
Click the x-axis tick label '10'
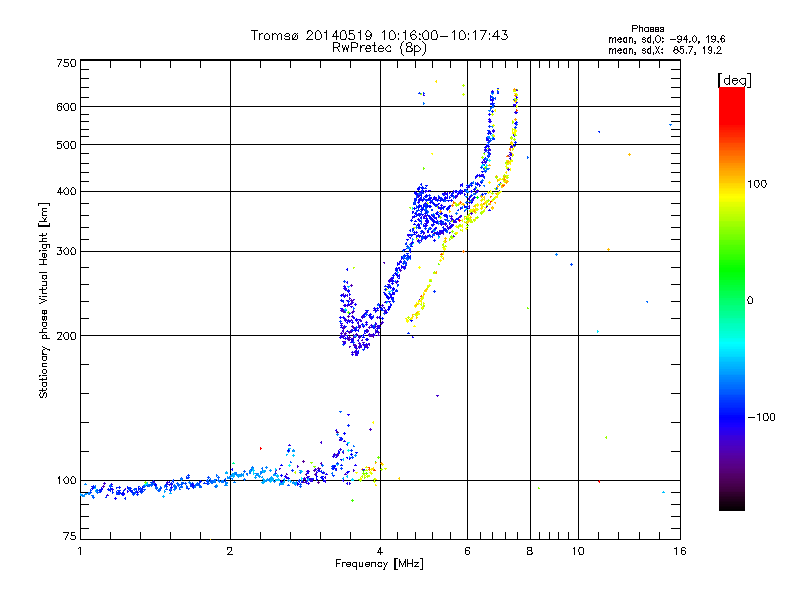tap(578, 551)
